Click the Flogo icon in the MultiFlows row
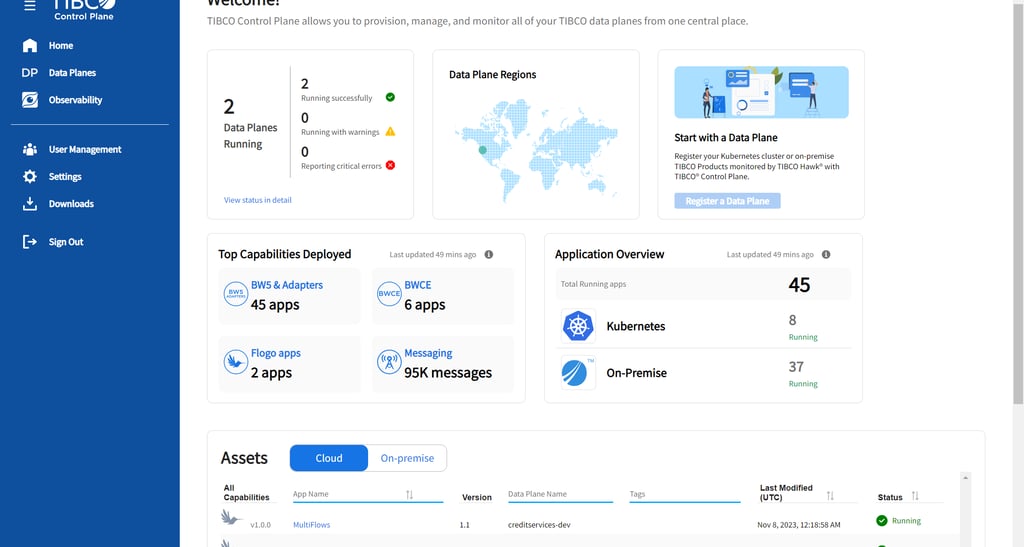1024x547 pixels. (x=231, y=519)
